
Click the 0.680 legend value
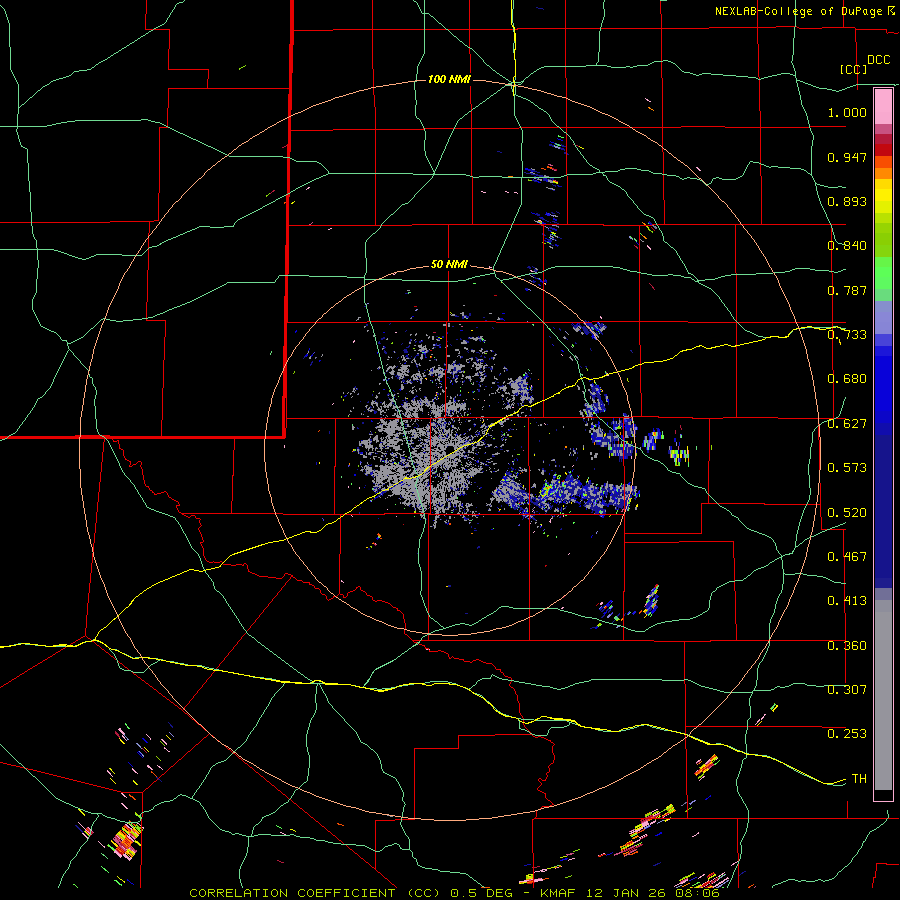pos(847,379)
